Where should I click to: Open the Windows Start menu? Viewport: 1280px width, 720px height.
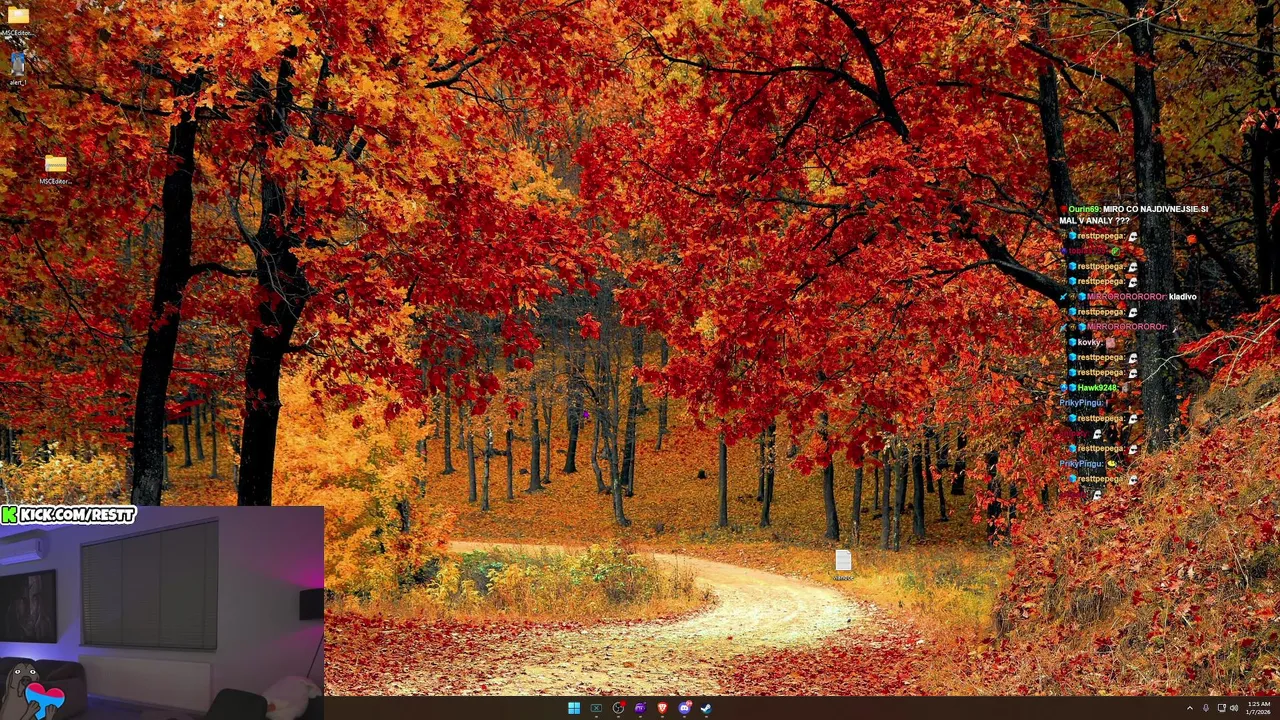(574, 708)
